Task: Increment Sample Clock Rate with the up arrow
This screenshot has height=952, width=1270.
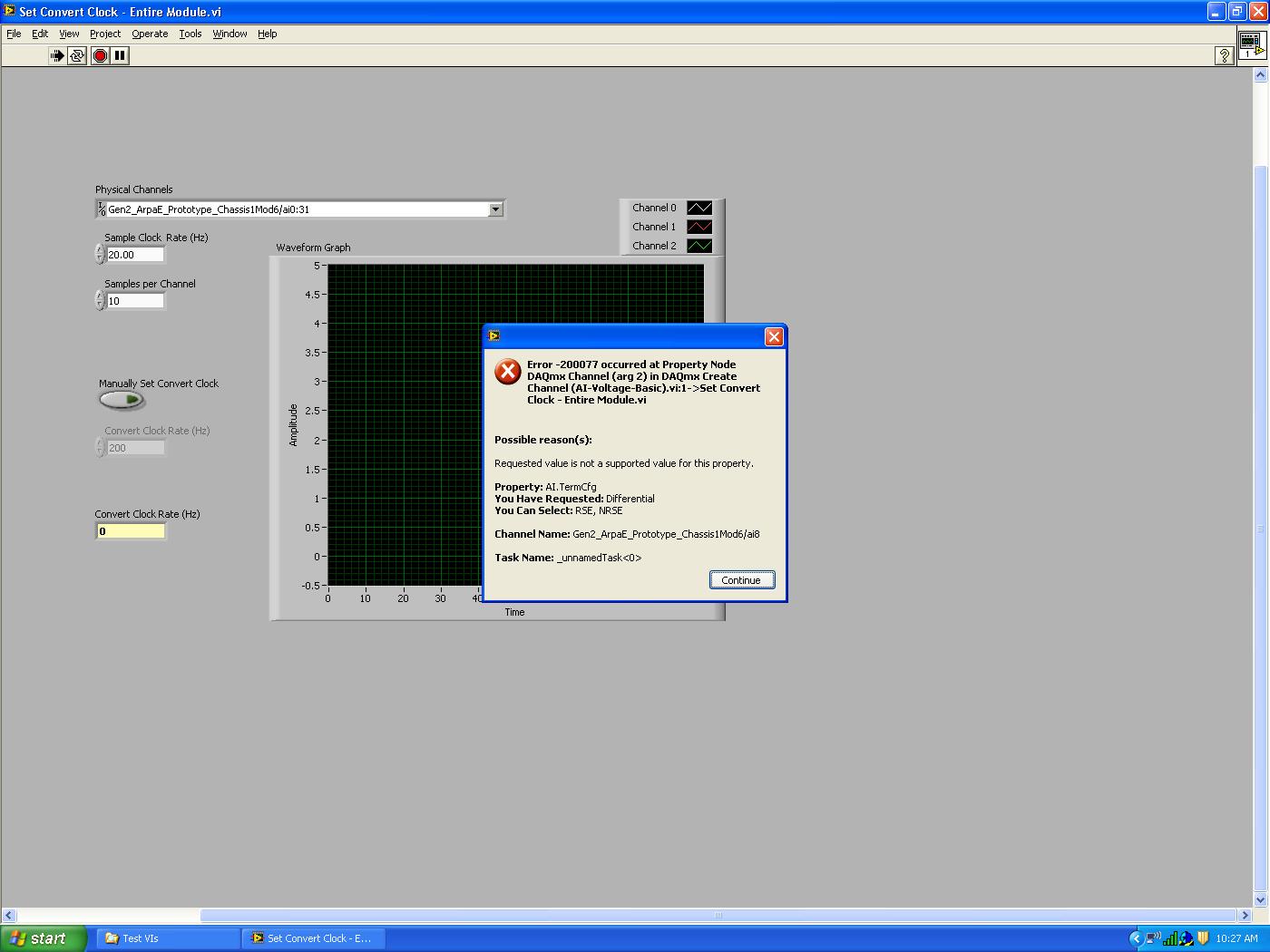Action: 99,249
